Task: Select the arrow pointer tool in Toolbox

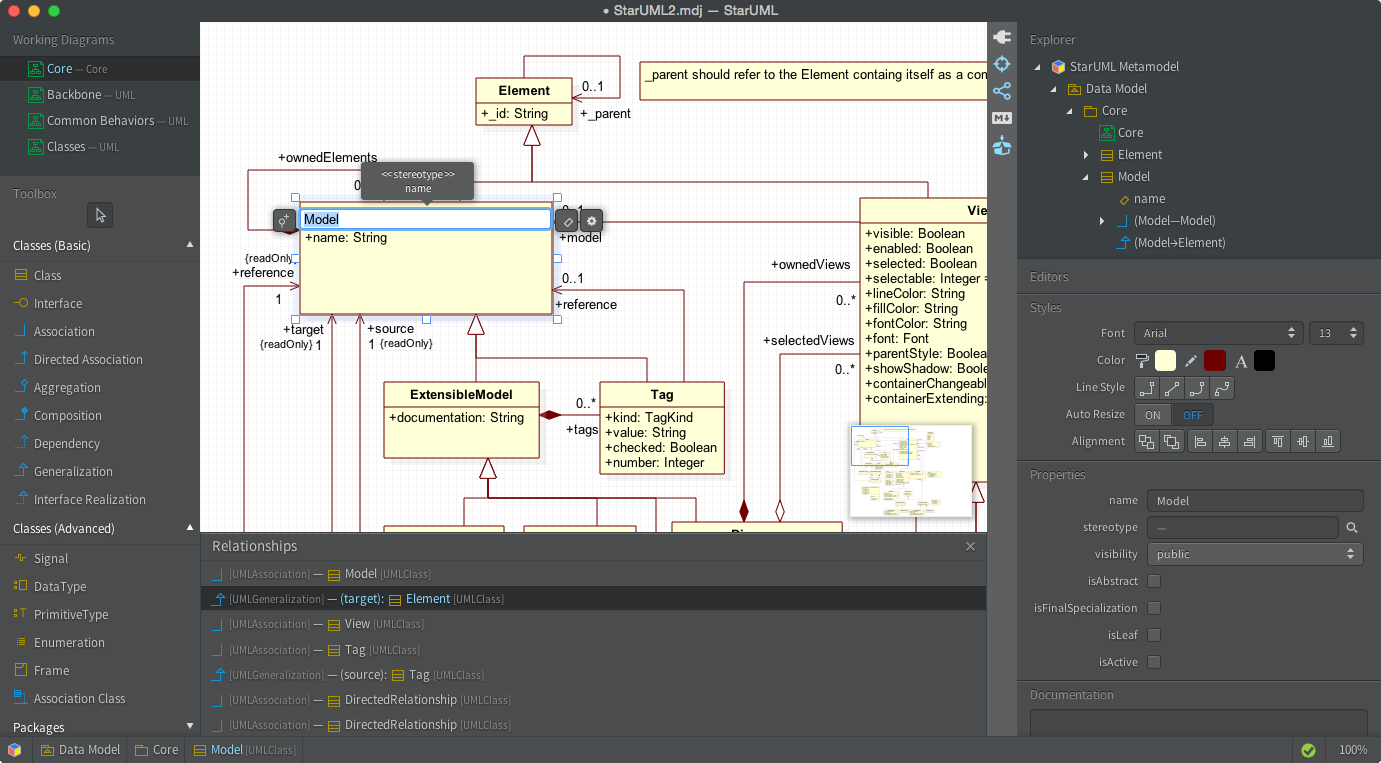Action: [100, 214]
